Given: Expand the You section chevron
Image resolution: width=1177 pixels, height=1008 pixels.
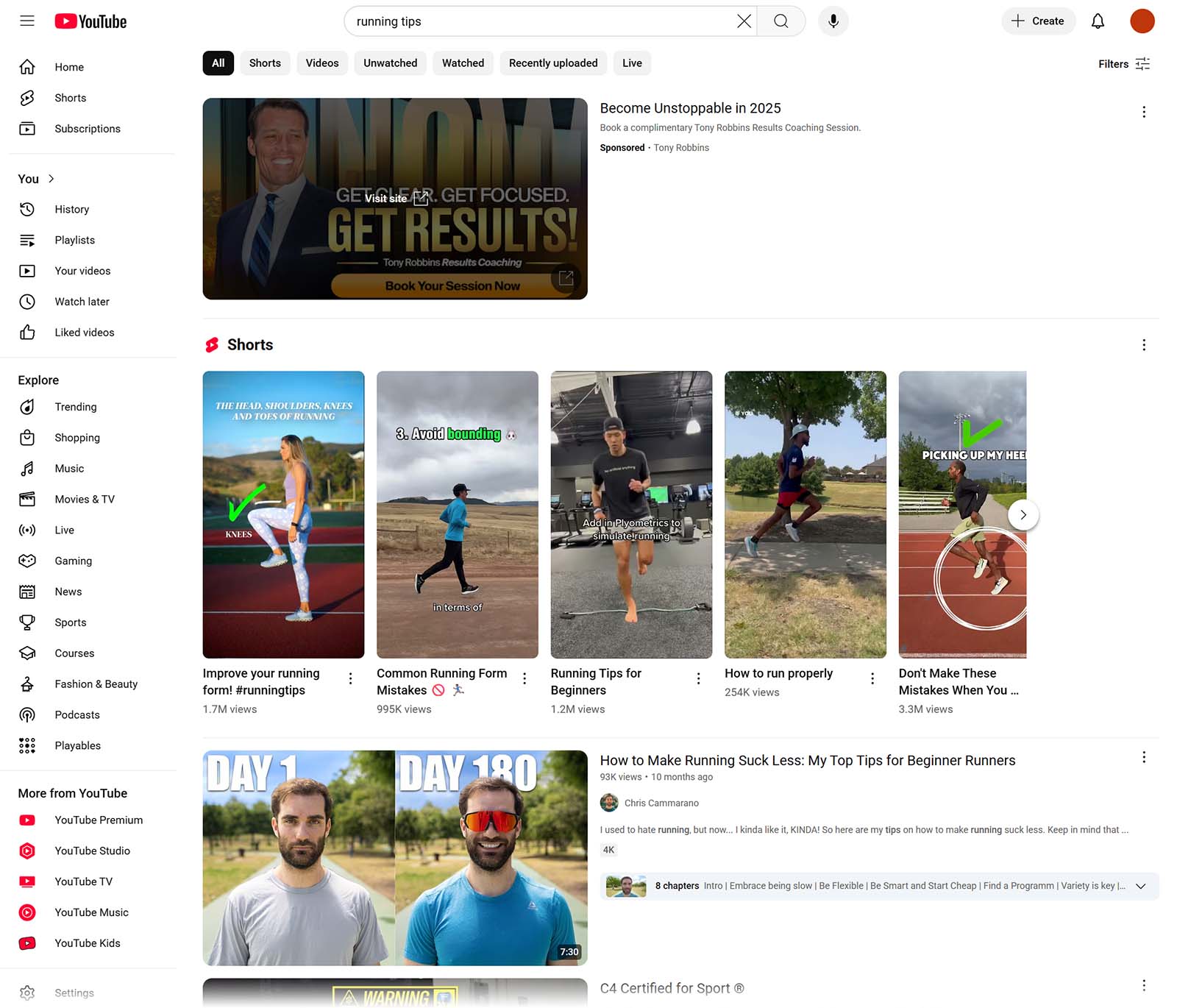Looking at the screenshot, I should [x=50, y=178].
